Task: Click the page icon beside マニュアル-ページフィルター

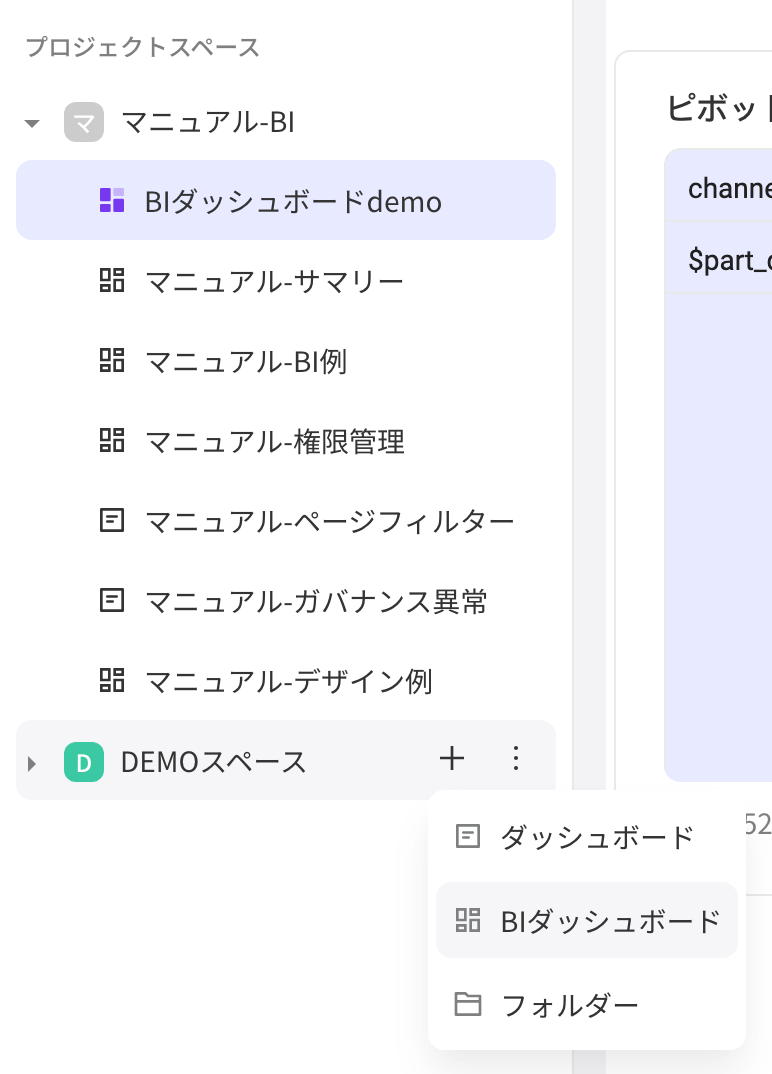Action: point(112,521)
